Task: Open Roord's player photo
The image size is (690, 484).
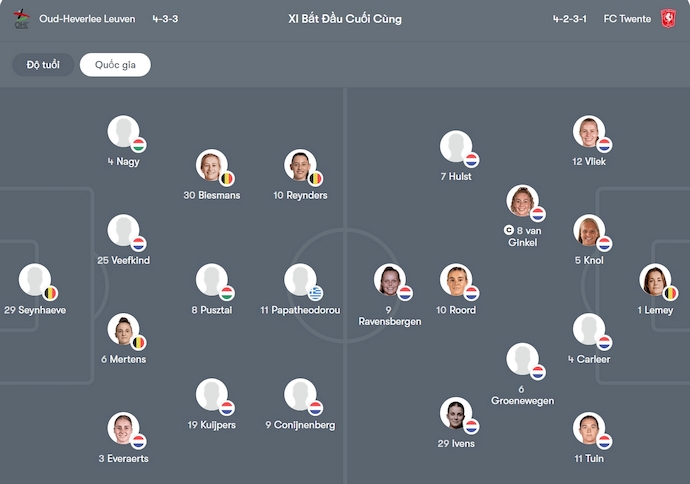Action: (455, 280)
